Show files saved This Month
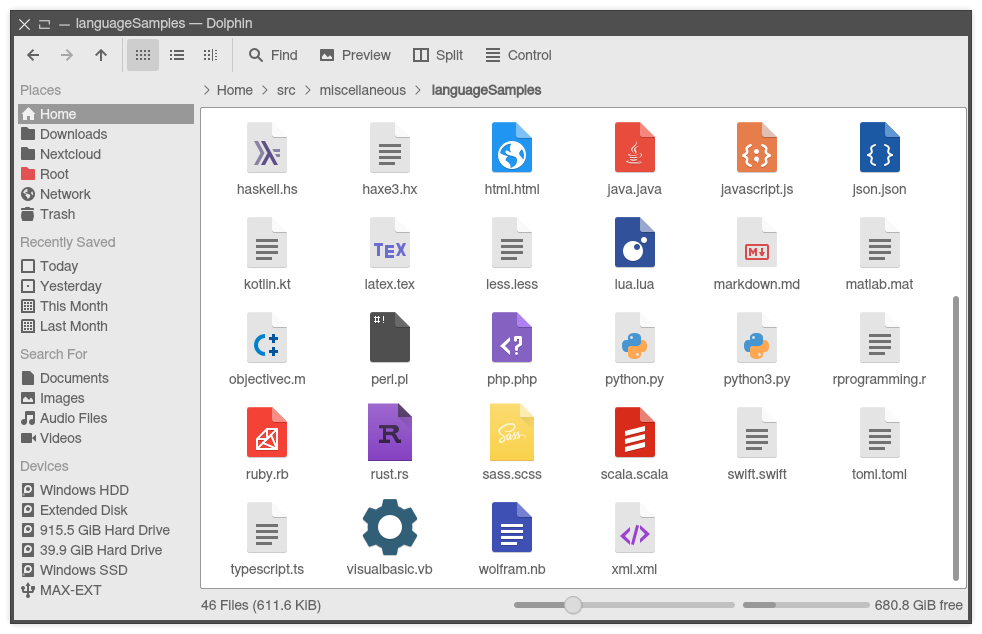The height and width of the screenshot is (634, 982). point(106,306)
